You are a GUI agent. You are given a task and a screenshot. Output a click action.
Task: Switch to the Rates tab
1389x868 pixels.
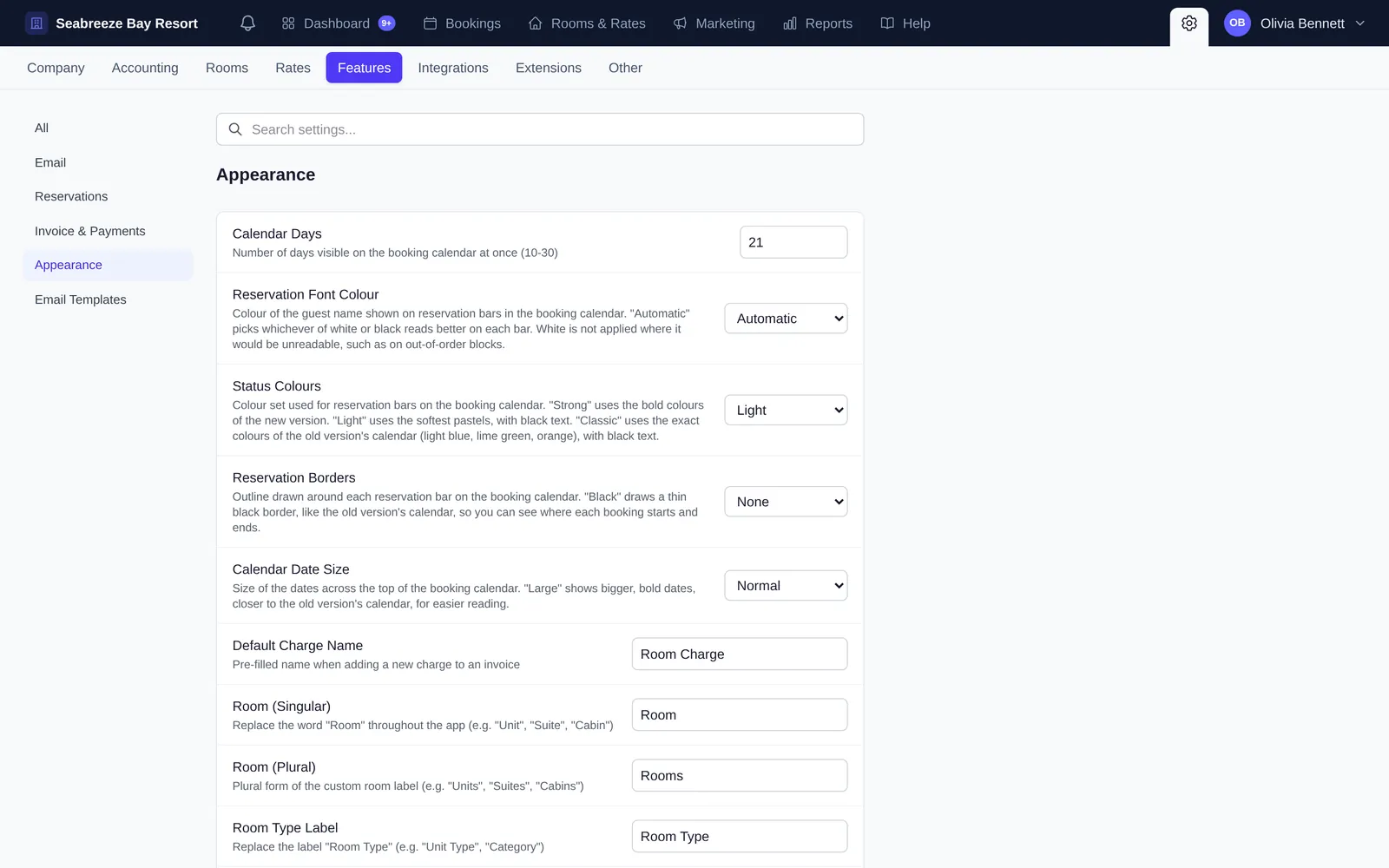coord(293,68)
